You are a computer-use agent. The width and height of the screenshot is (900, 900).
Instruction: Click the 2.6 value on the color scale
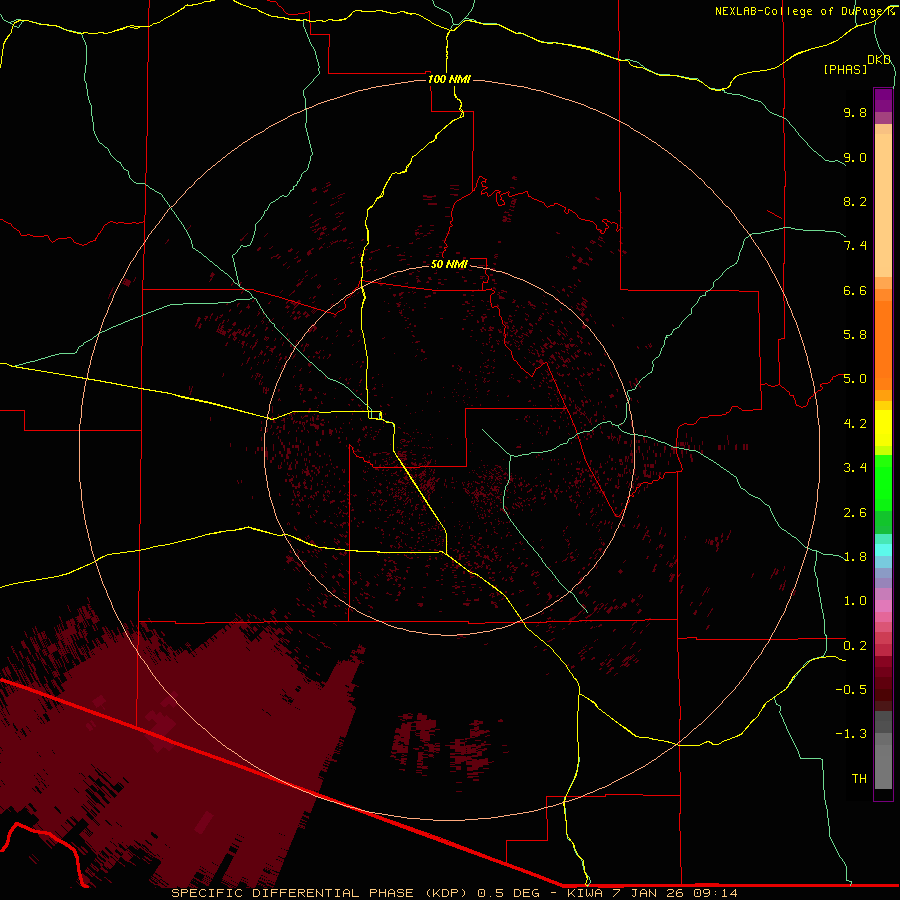pos(855,513)
